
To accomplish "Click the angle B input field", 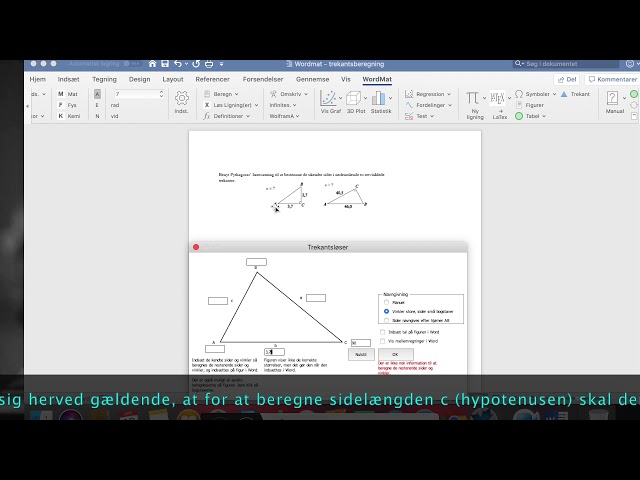I will (256, 262).
